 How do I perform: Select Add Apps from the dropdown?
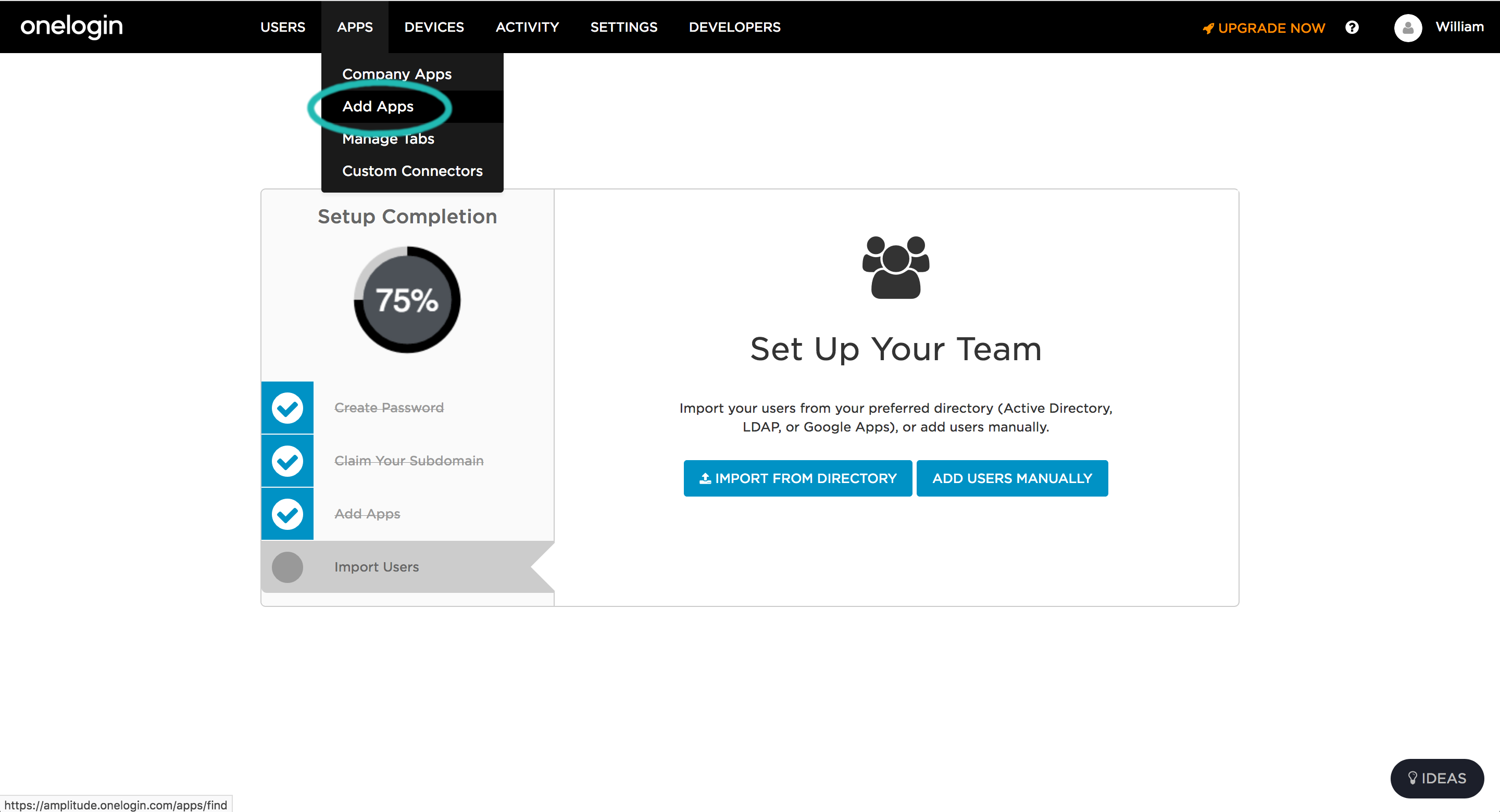378,107
